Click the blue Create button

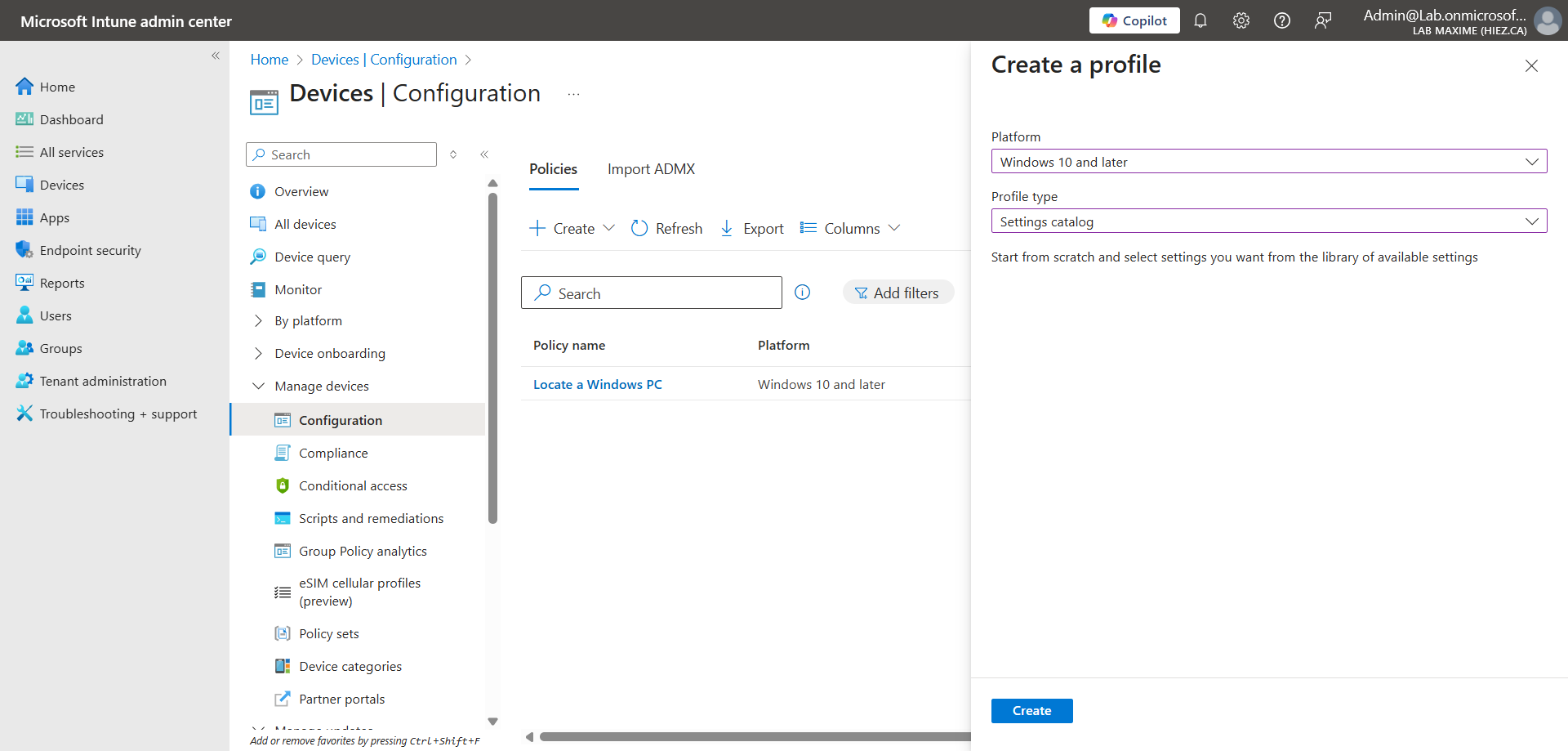coord(1031,711)
